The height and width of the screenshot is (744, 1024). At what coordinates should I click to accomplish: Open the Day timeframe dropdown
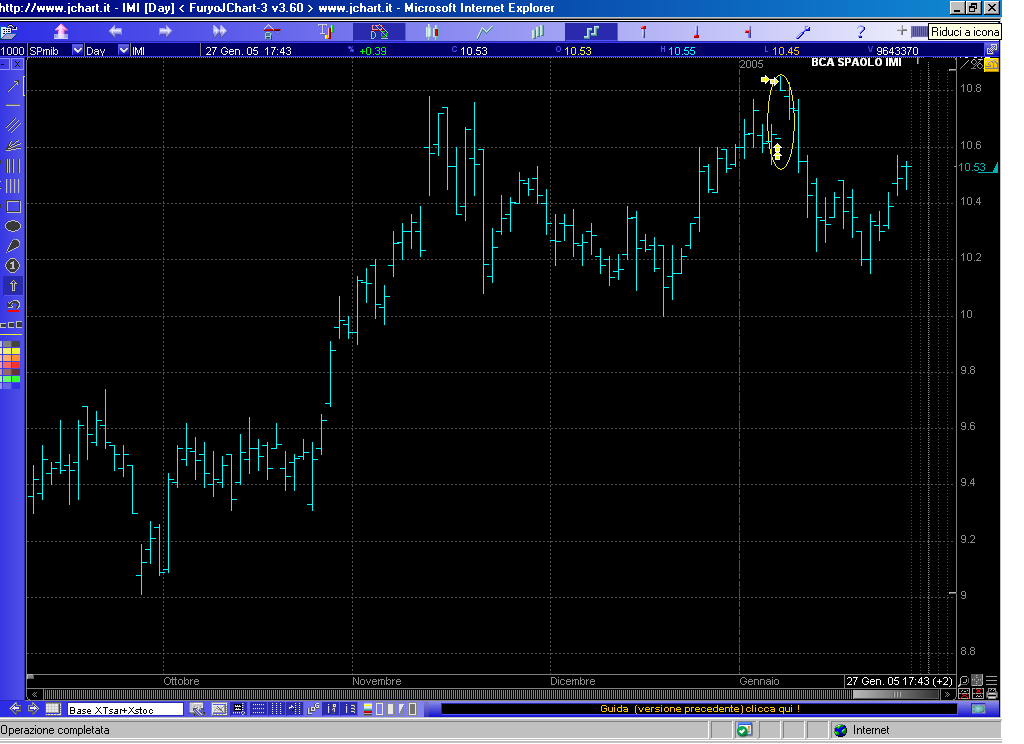tap(123, 50)
